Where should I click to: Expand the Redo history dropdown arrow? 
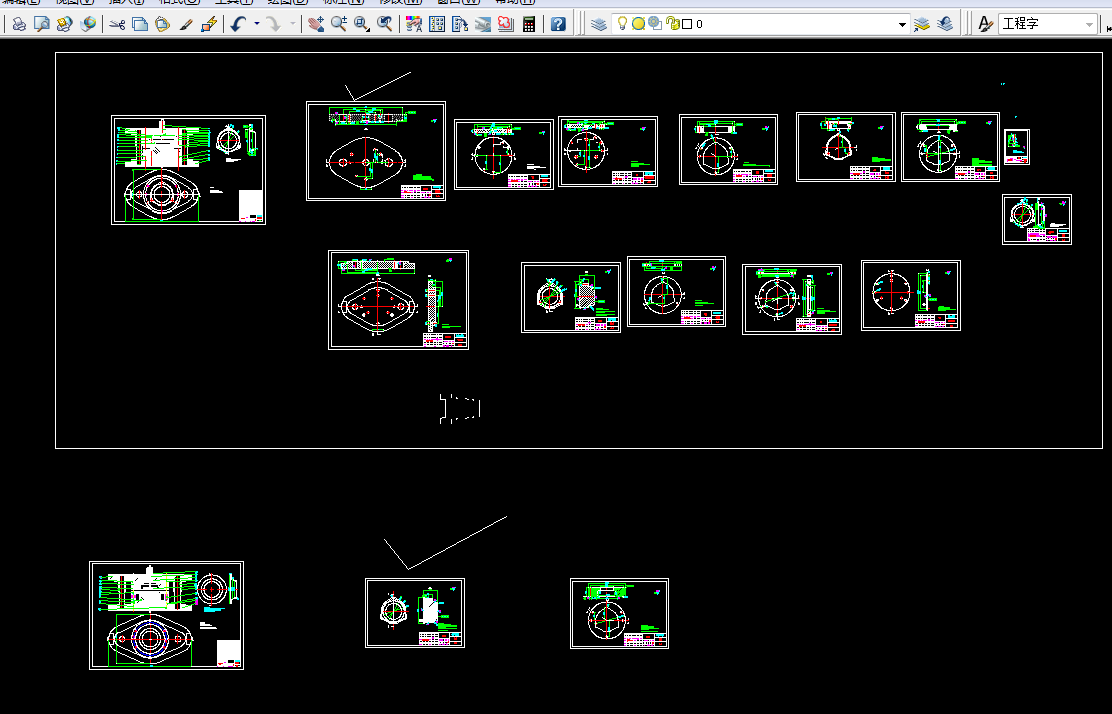[293, 24]
